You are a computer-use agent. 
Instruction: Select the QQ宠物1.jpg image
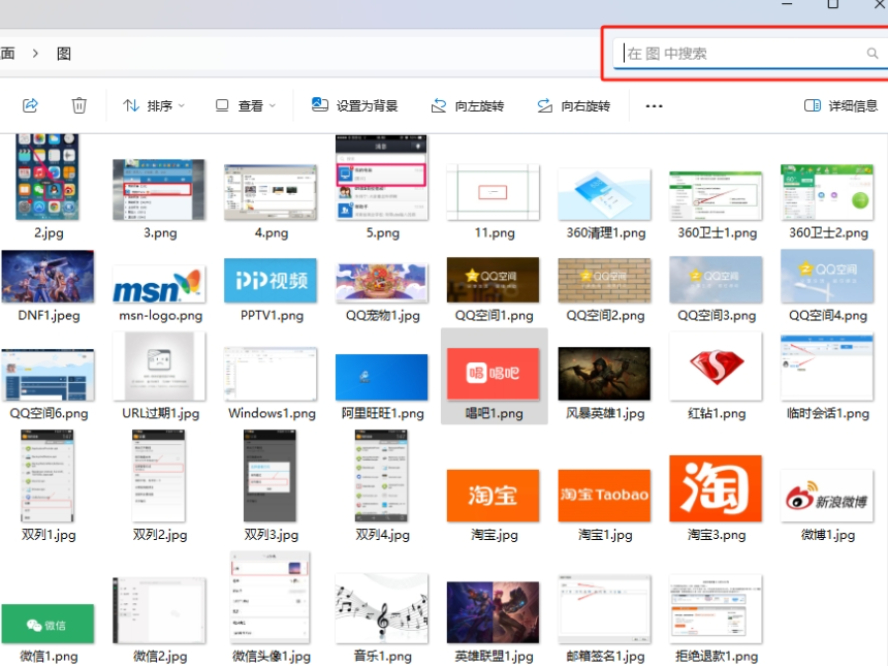382,282
